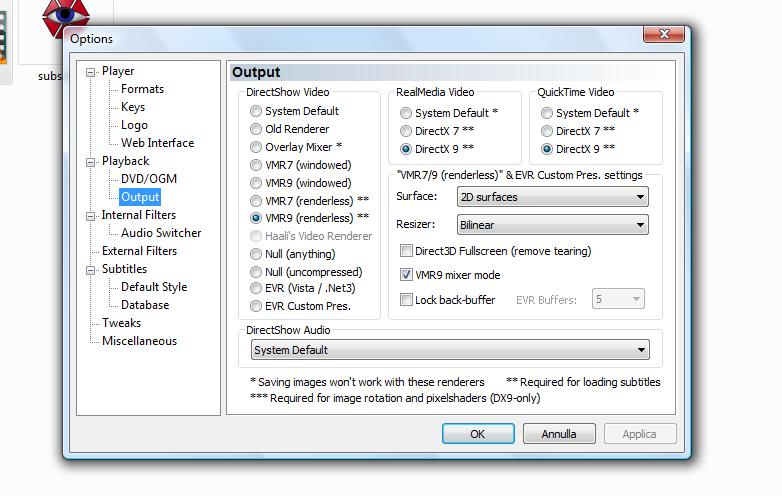782x496 pixels.
Task: Select DirectX 7 for RealMedia Video
Action: [x=406, y=131]
